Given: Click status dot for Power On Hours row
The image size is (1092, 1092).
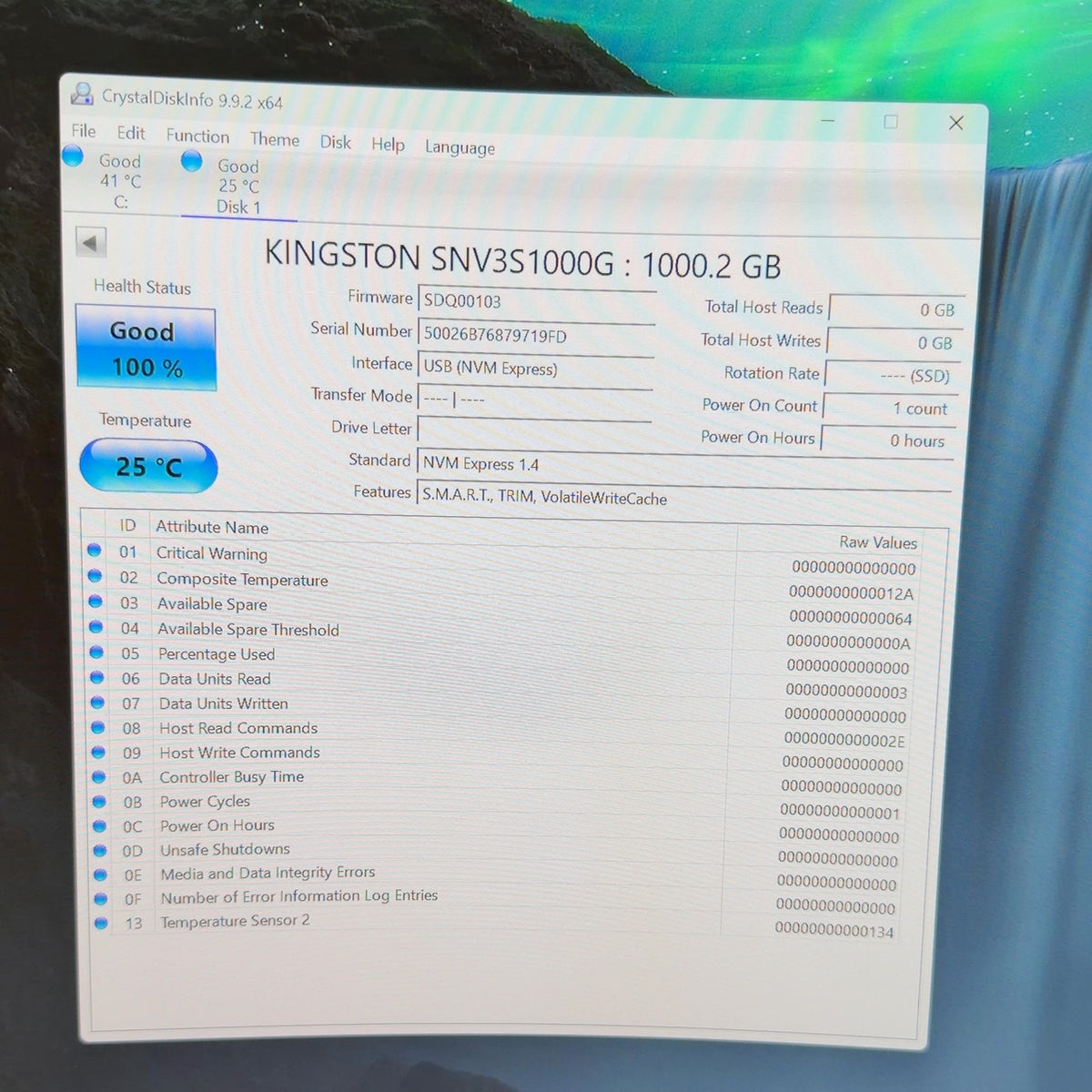Looking at the screenshot, I should [100, 825].
